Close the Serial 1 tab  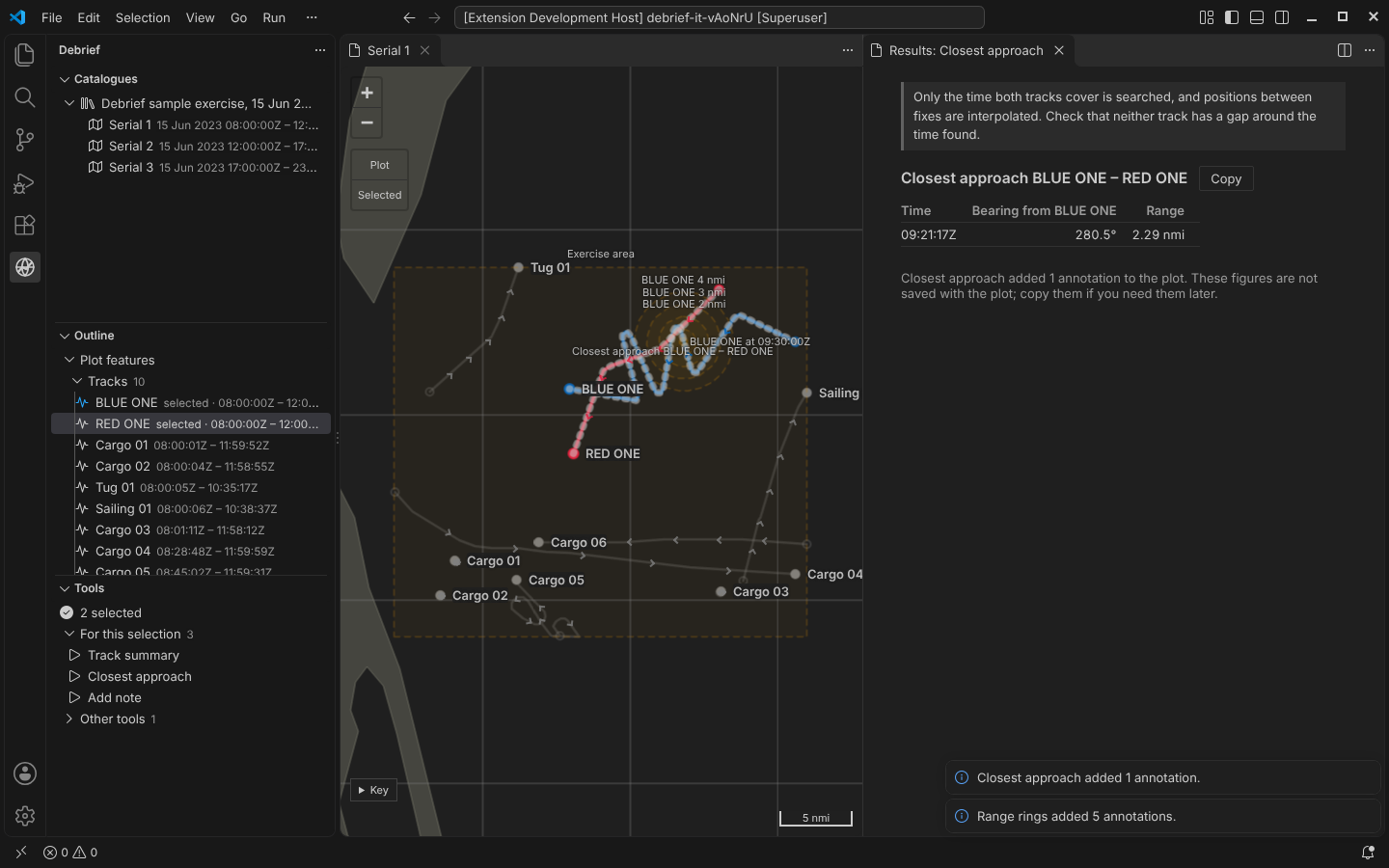click(x=424, y=50)
